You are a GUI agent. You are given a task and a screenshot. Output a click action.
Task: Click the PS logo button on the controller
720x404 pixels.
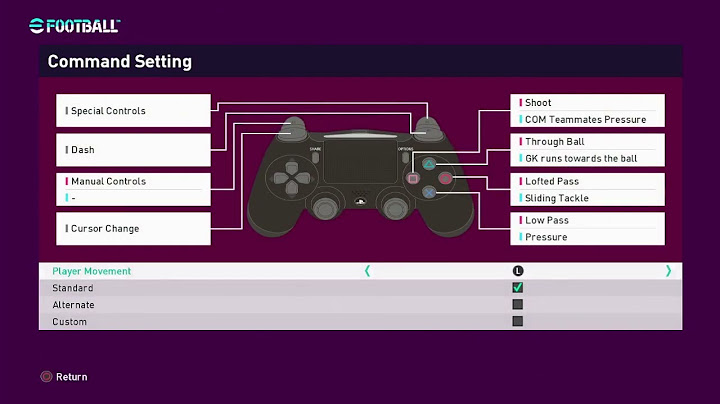(x=360, y=201)
